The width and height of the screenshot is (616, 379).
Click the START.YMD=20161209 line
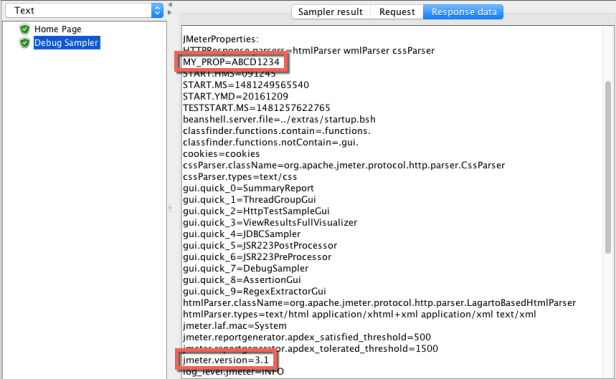[x=235, y=96]
